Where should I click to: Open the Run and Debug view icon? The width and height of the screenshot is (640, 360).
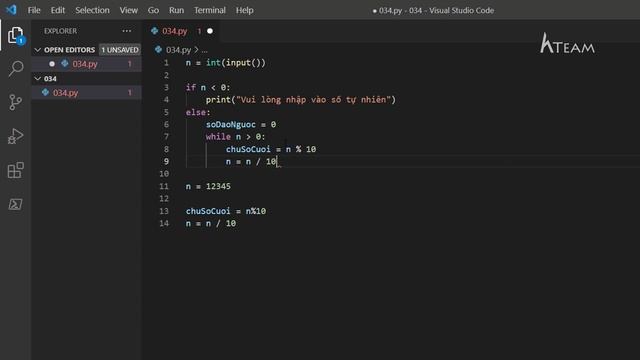coord(16,136)
